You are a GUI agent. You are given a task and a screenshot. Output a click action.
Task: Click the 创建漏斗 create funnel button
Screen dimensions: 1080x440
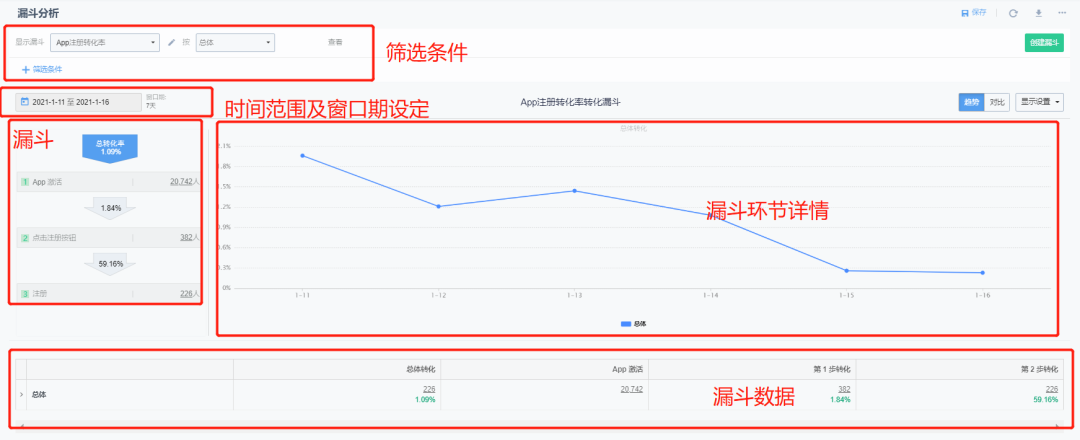tap(1043, 42)
